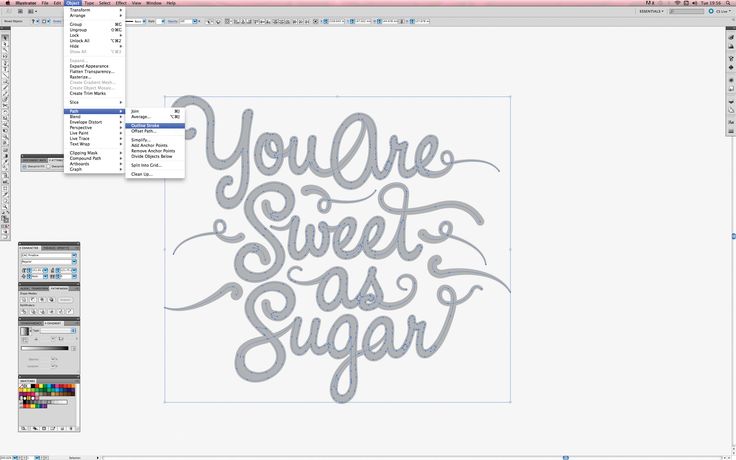Select the Selection tool in the toolbar
736x460 pixels.
5,38
